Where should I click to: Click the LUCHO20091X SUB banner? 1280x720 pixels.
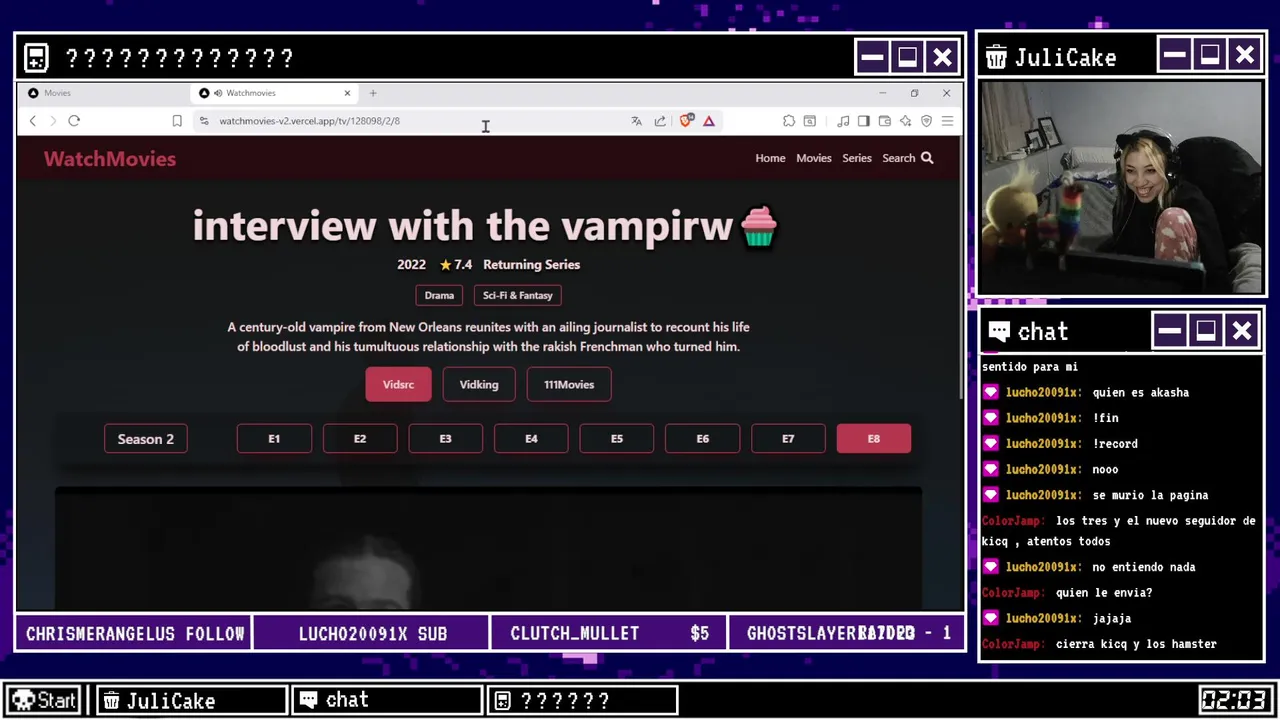coord(372,633)
